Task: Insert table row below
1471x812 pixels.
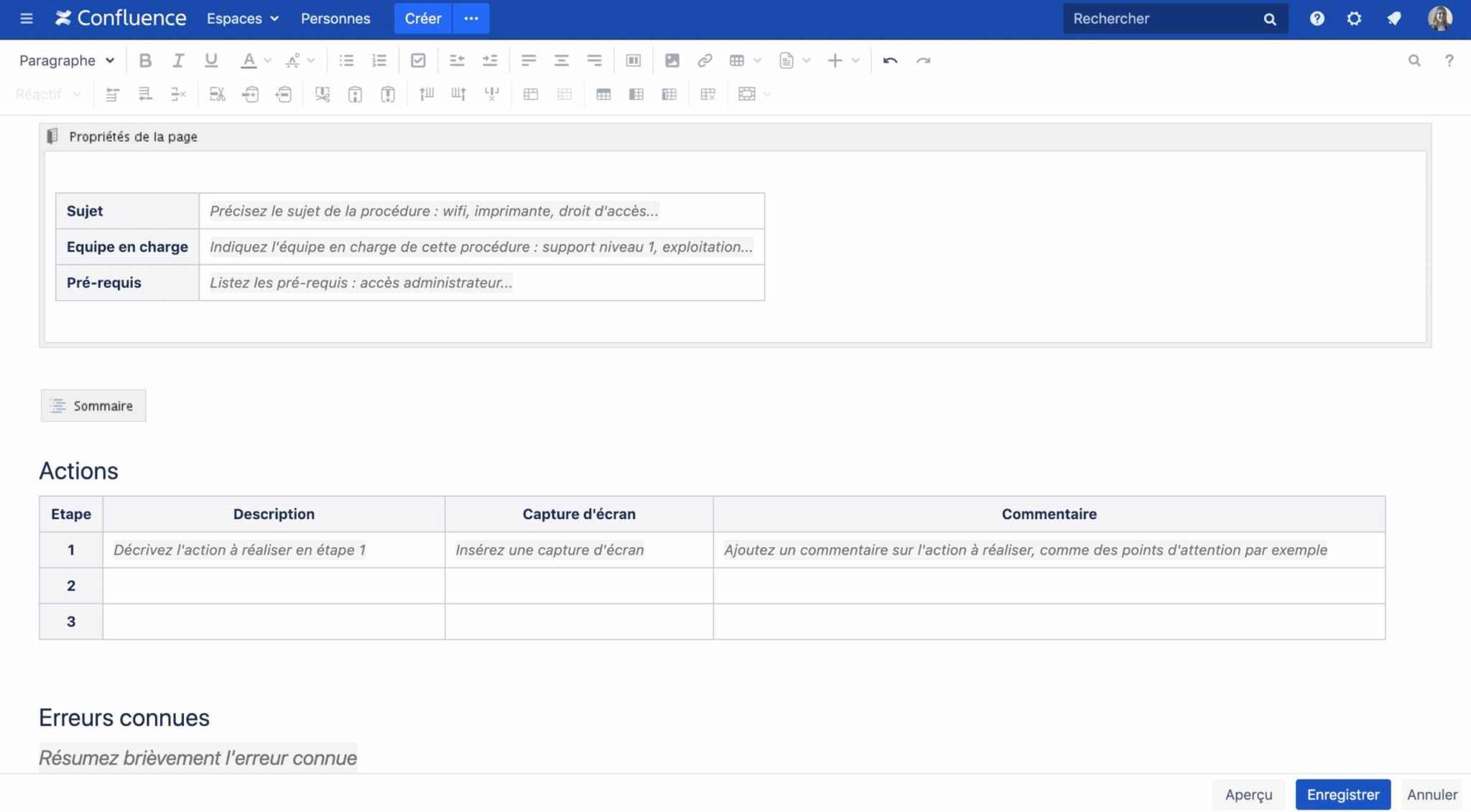Action: pos(145,94)
